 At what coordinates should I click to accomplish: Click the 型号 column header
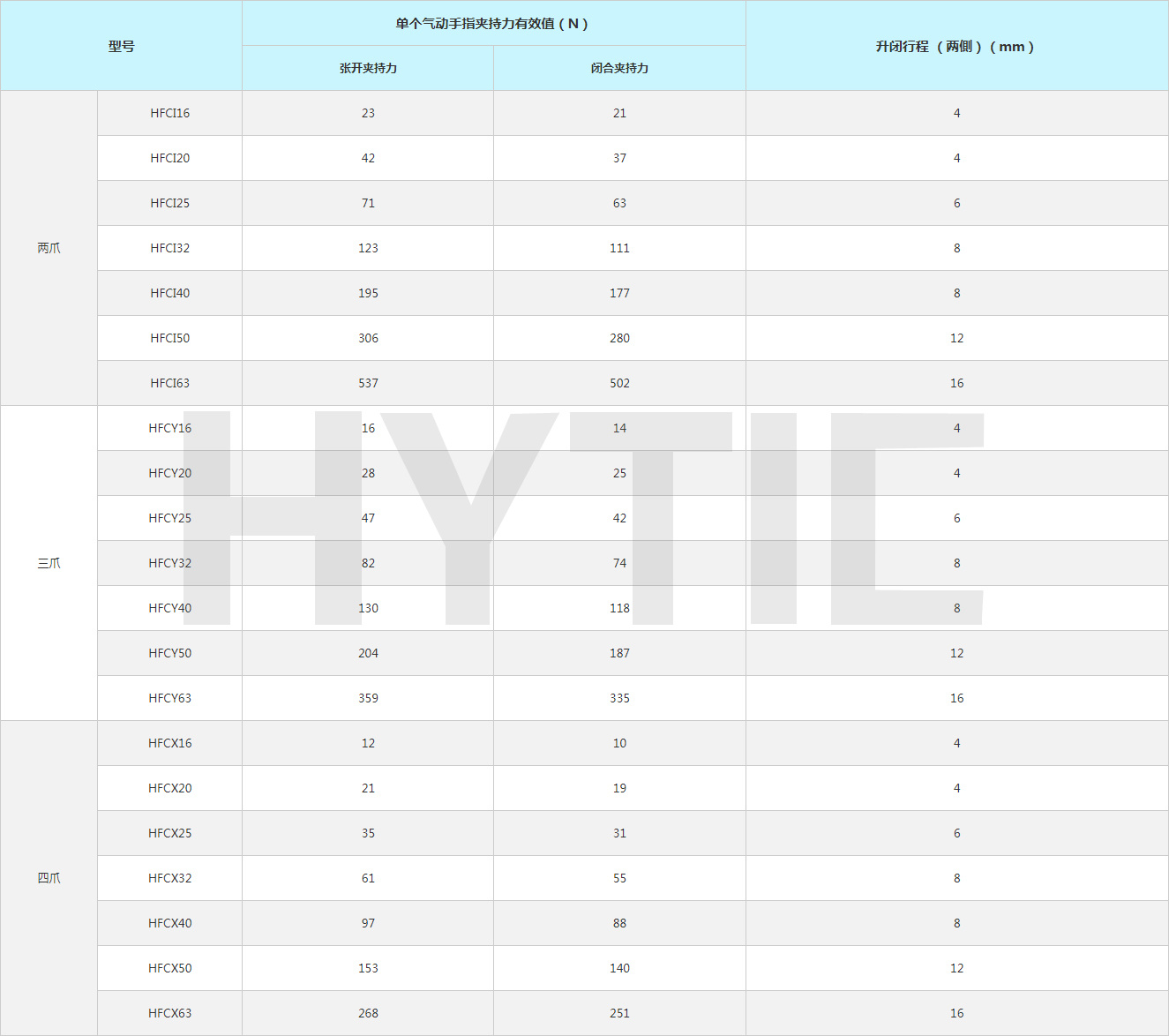coord(121,46)
